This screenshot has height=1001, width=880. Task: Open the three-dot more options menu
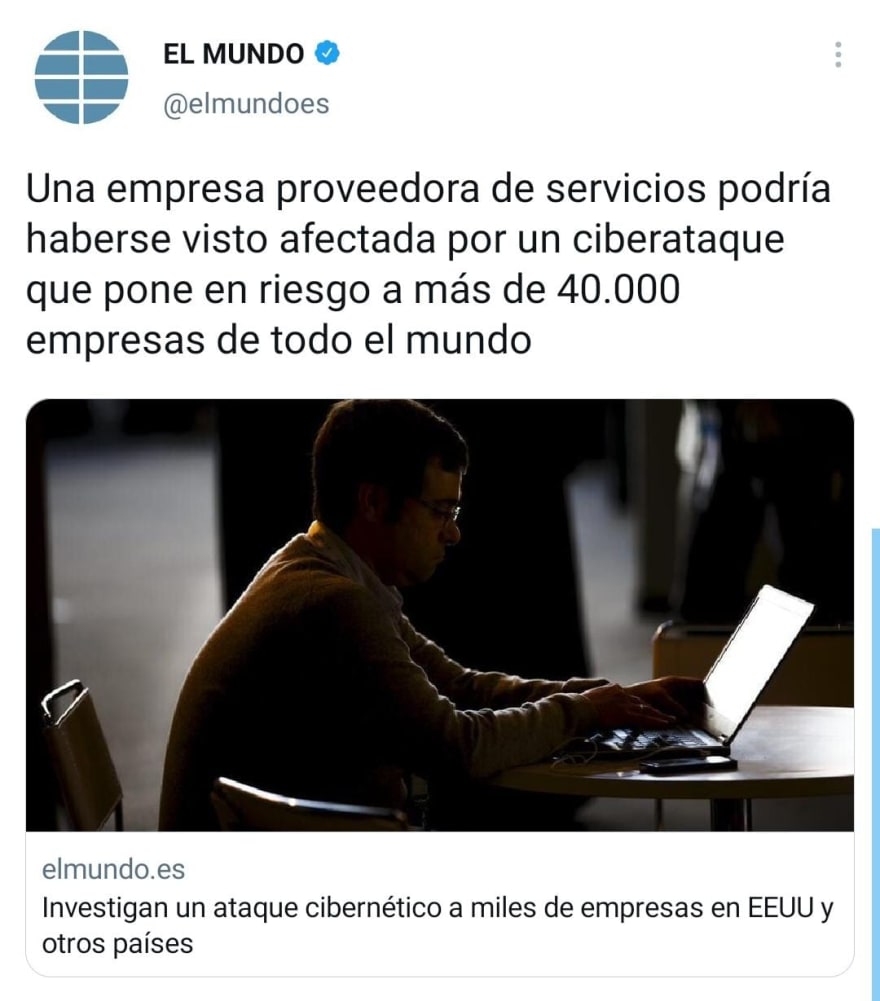click(x=838, y=55)
